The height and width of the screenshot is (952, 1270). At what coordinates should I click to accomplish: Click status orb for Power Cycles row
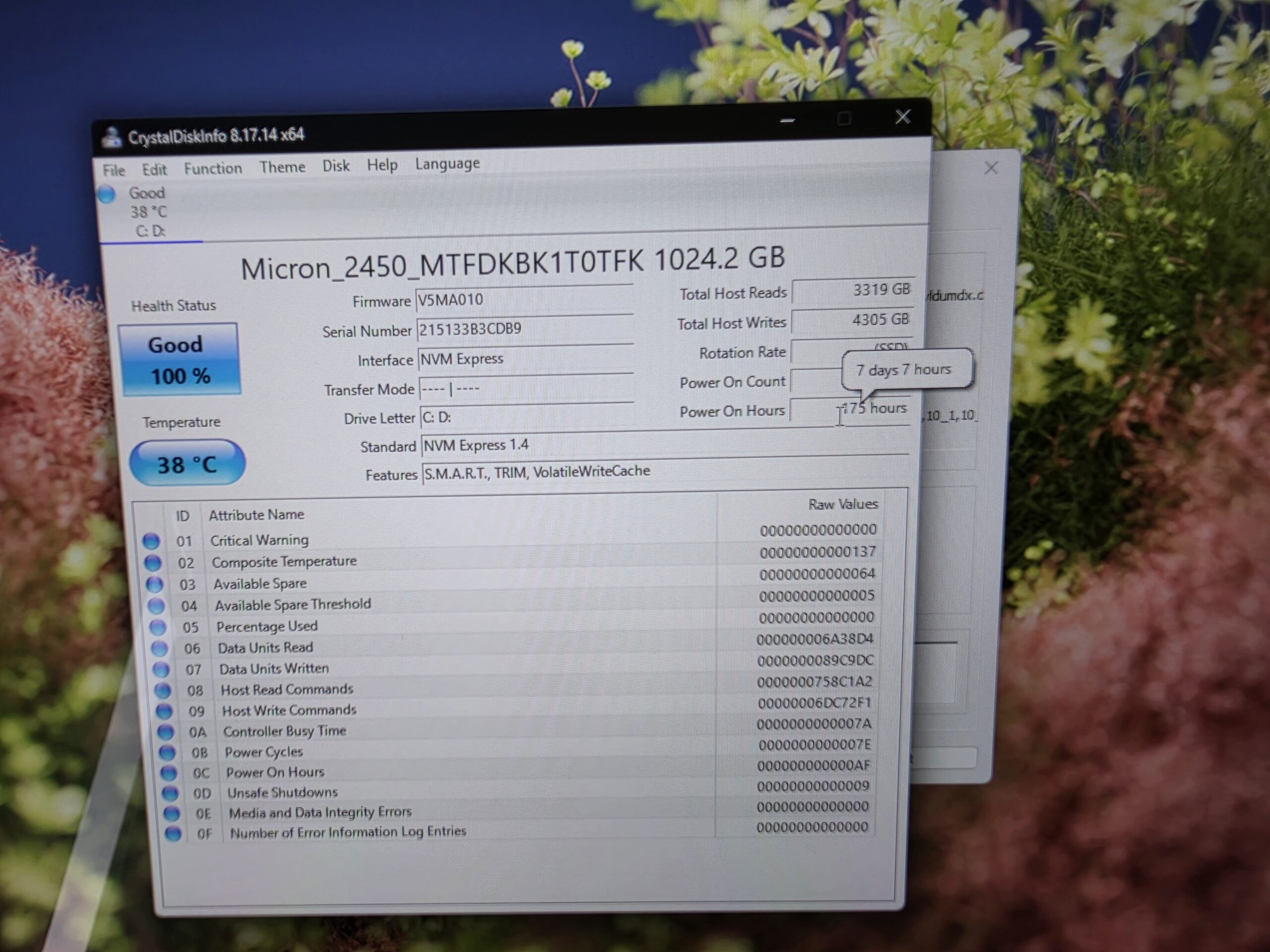point(167,752)
